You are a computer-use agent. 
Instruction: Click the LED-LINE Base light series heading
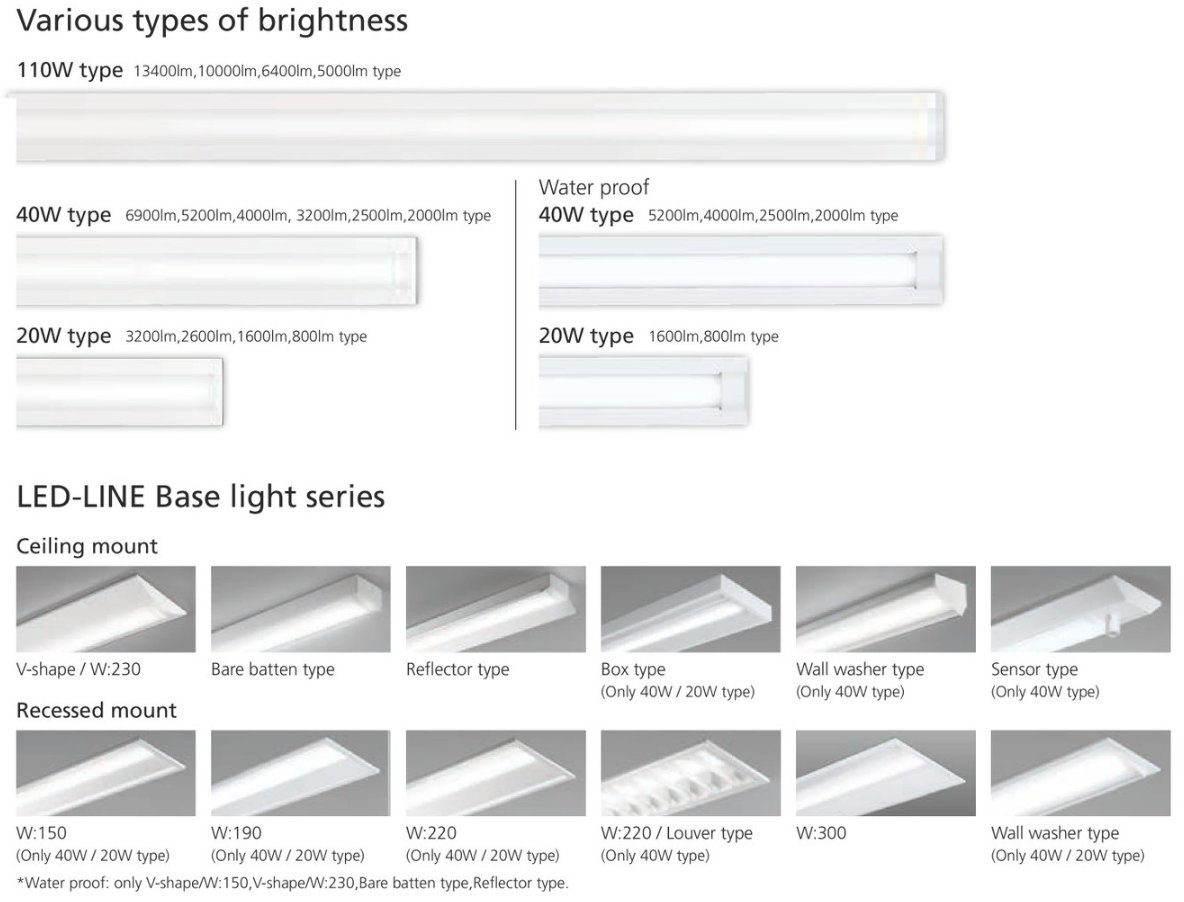point(201,497)
